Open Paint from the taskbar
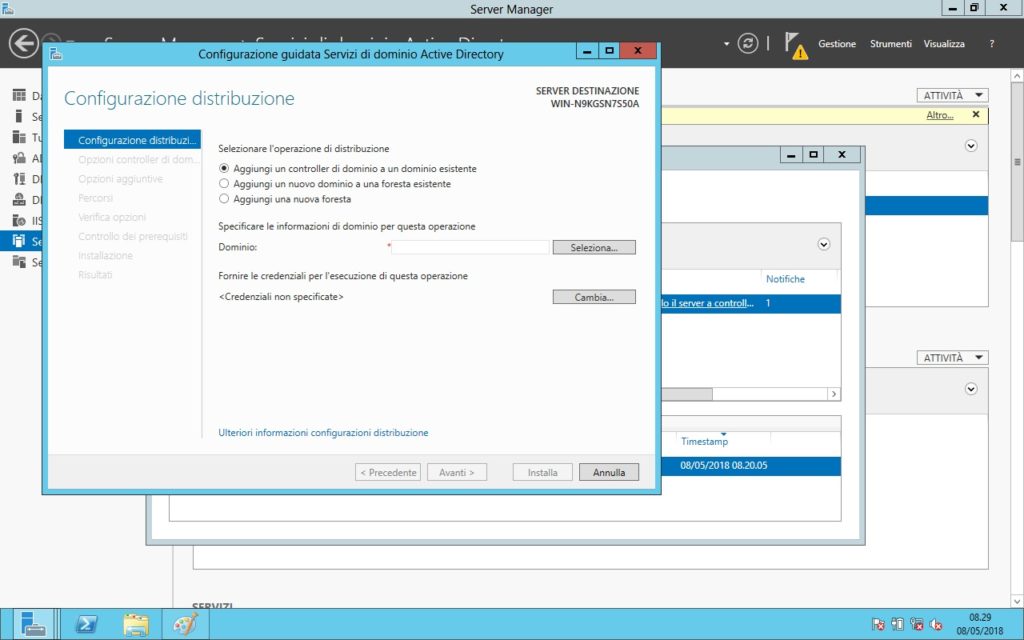This screenshot has width=1024, height=640. point(185,624)
